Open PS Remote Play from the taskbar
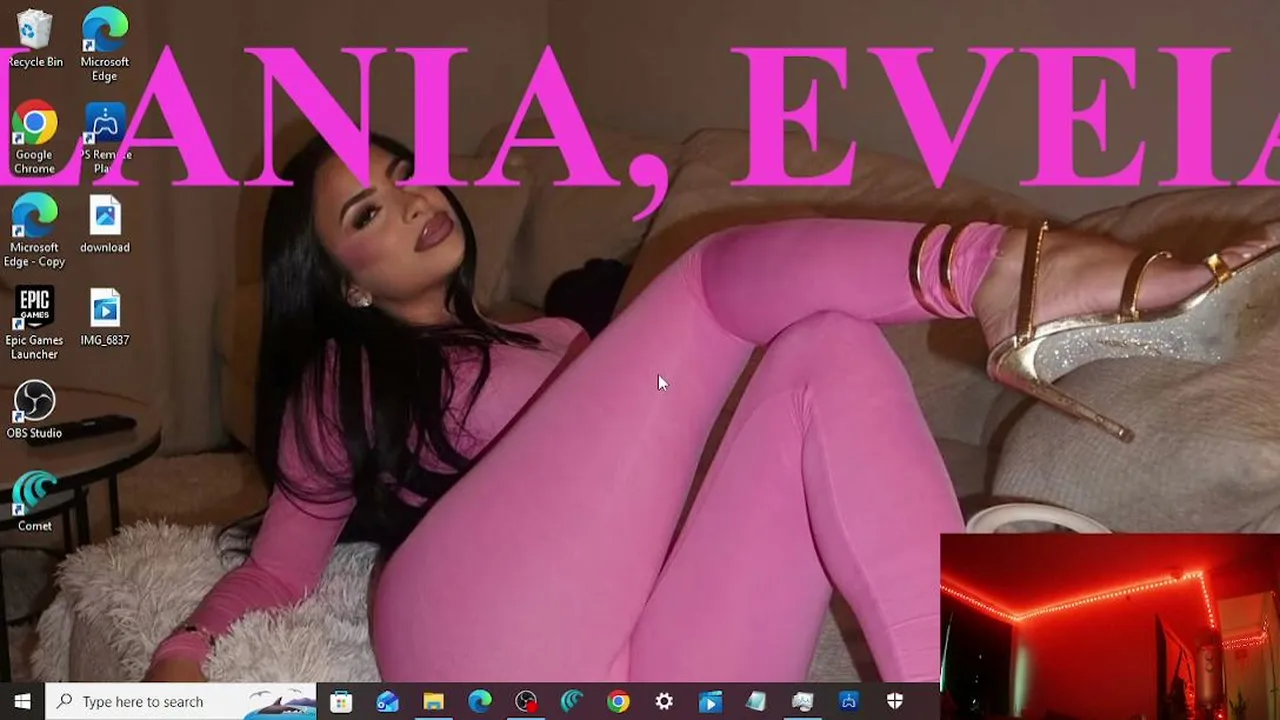Image resolution: width=1280 pixels, height=720 pixels. (x=849, y=702)
